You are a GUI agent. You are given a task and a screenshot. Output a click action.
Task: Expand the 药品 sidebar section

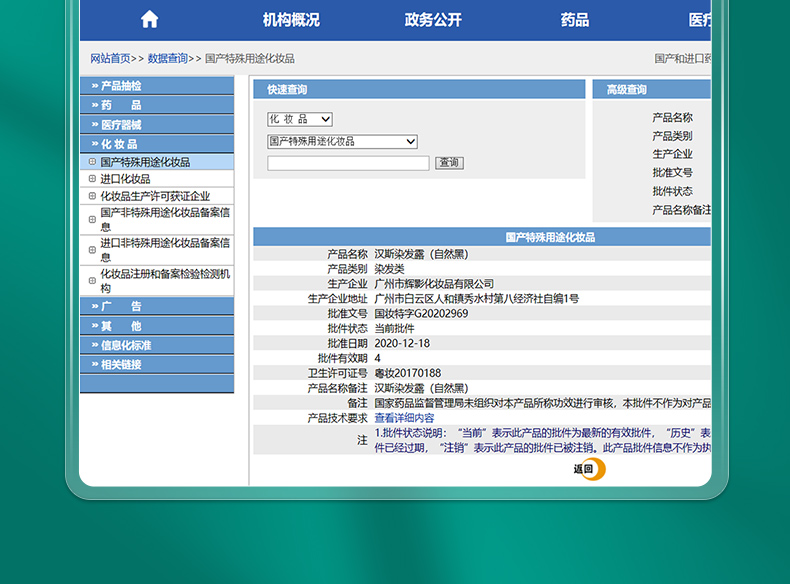click(x=157, y=105)
